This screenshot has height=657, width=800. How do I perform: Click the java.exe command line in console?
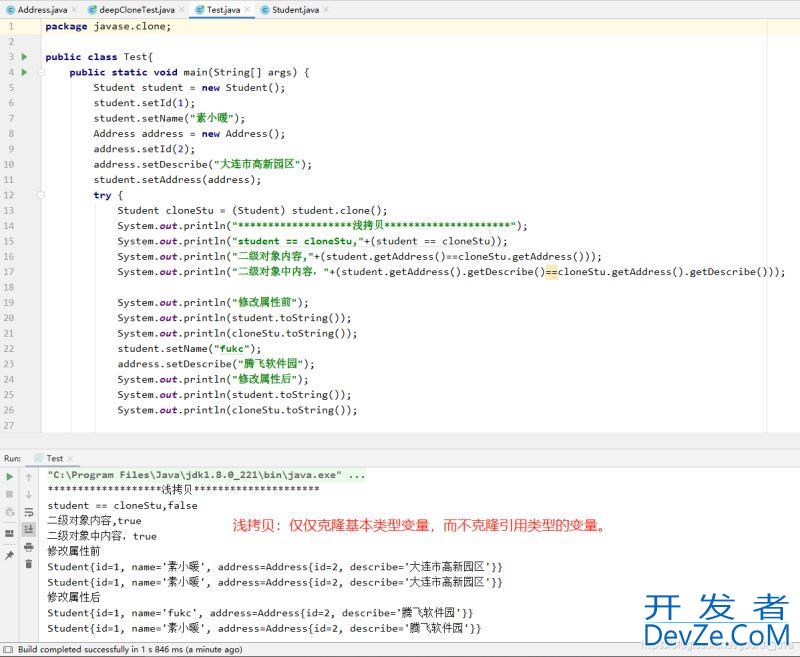coord(207,475)
